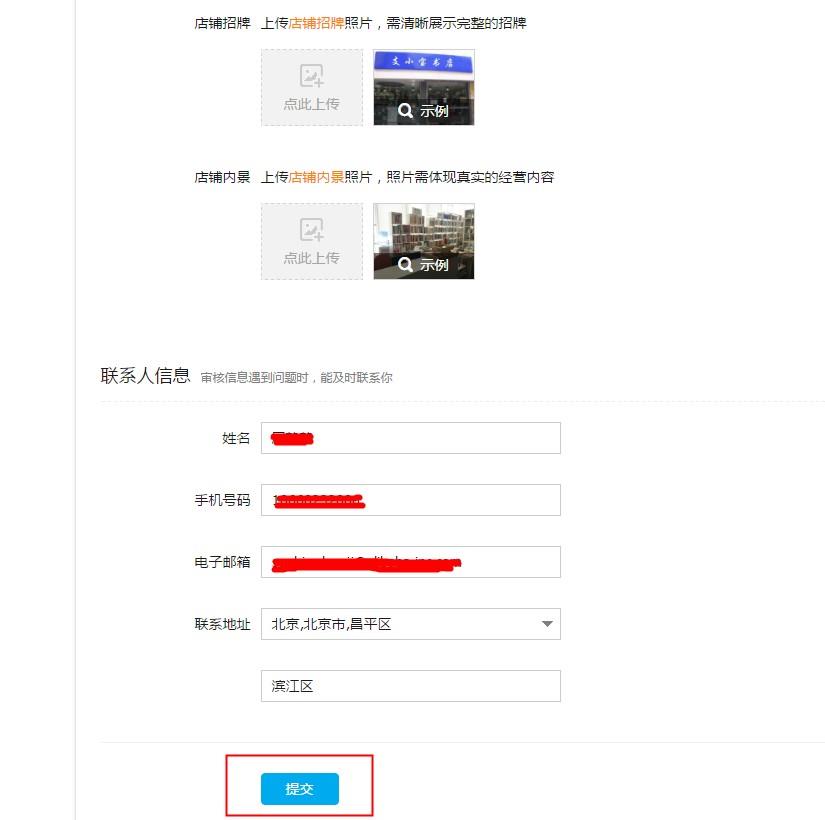This screenshot has width=825, height=820.
Task: Focus the 姓名 input field
Action: click(411, 438)
